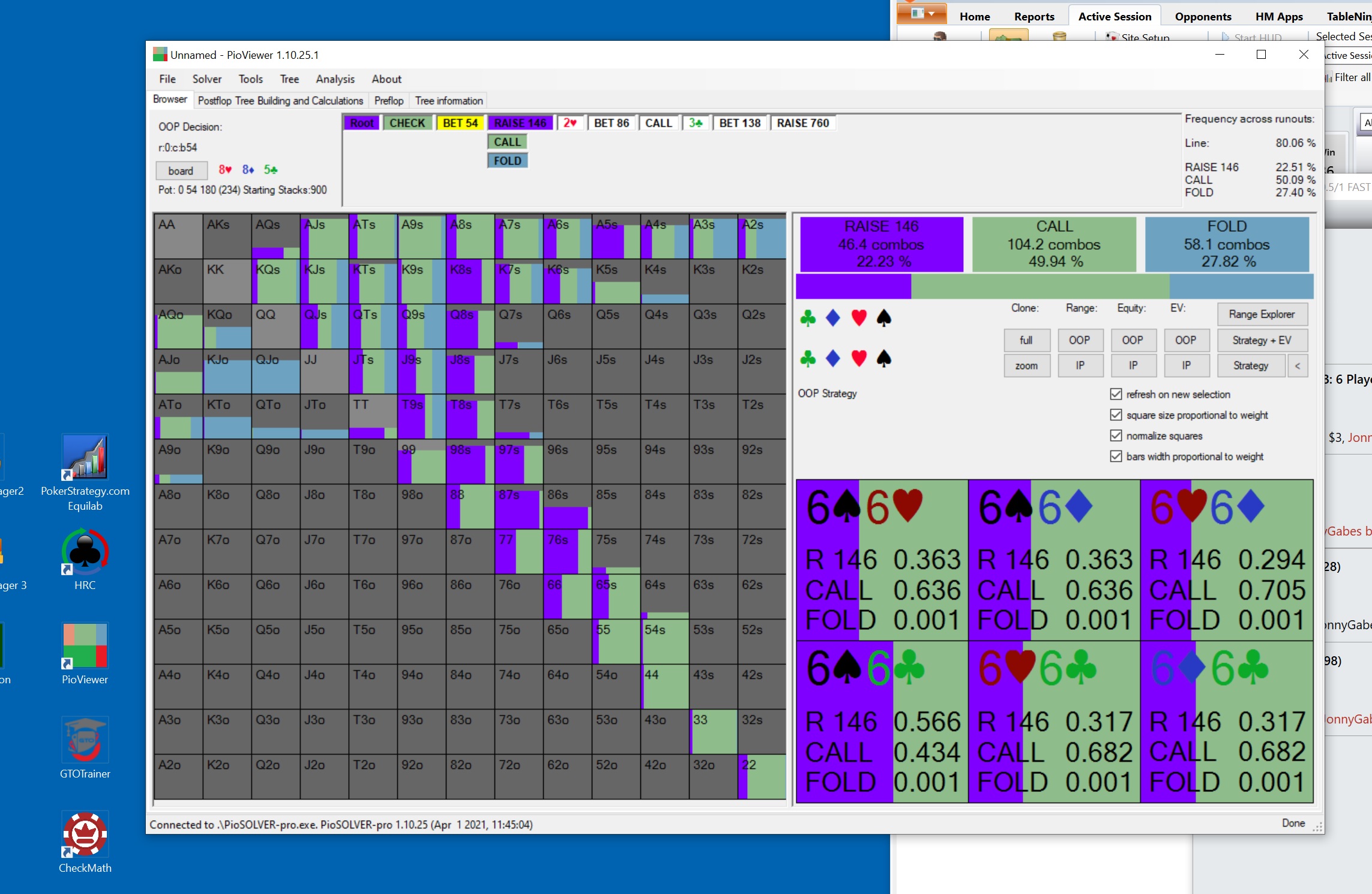Open the Range Explorer

tap(1262, 315)
